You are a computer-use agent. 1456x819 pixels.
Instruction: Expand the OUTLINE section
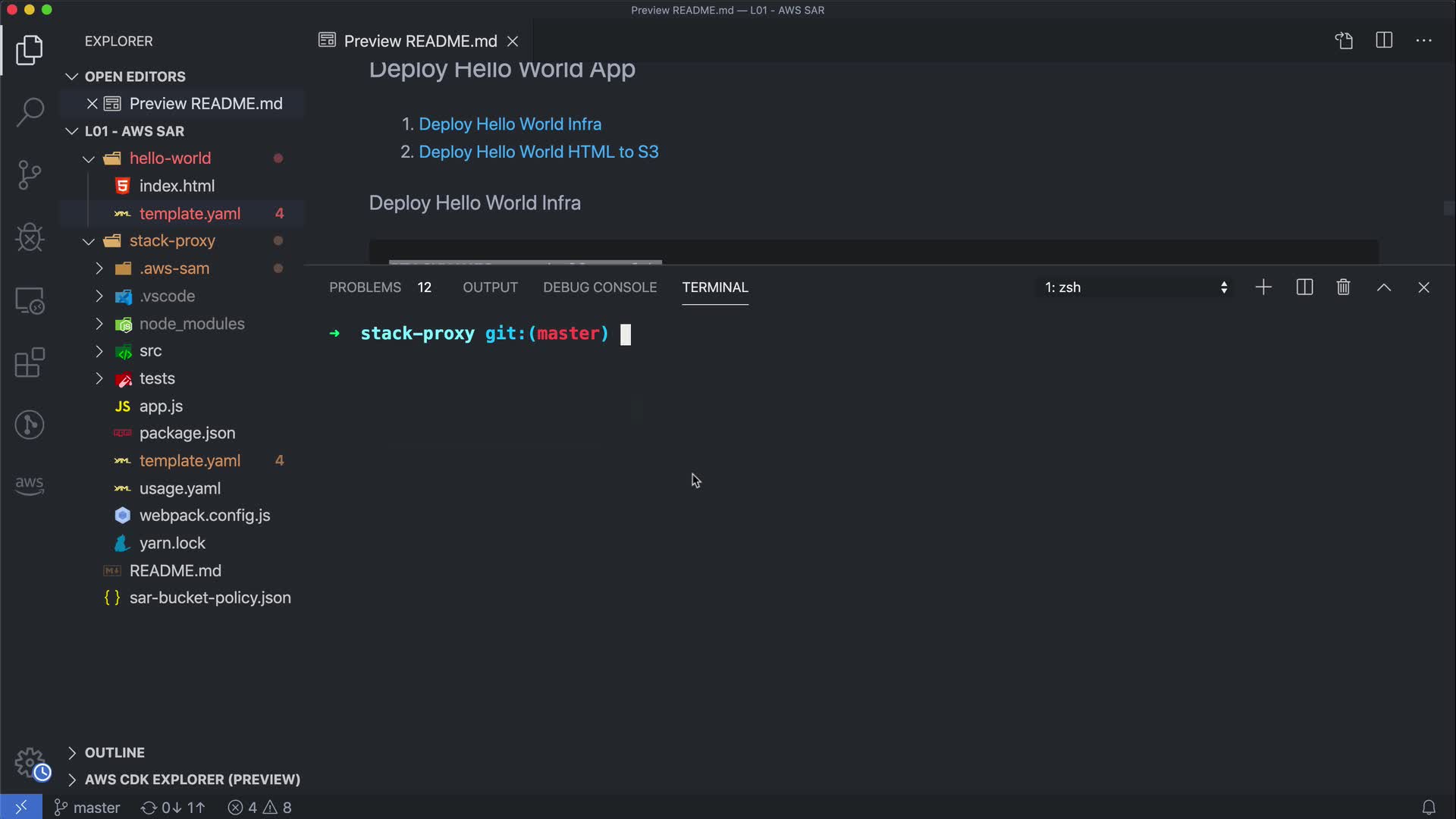point(114,752)
